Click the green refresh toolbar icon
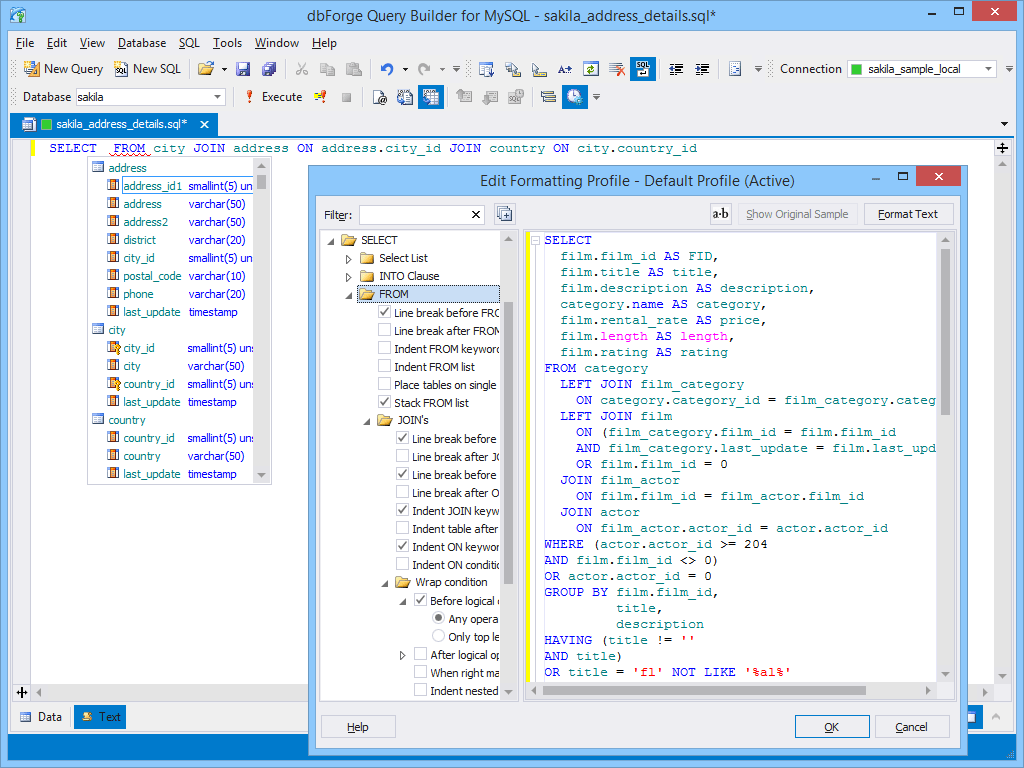 click(591, 69)
